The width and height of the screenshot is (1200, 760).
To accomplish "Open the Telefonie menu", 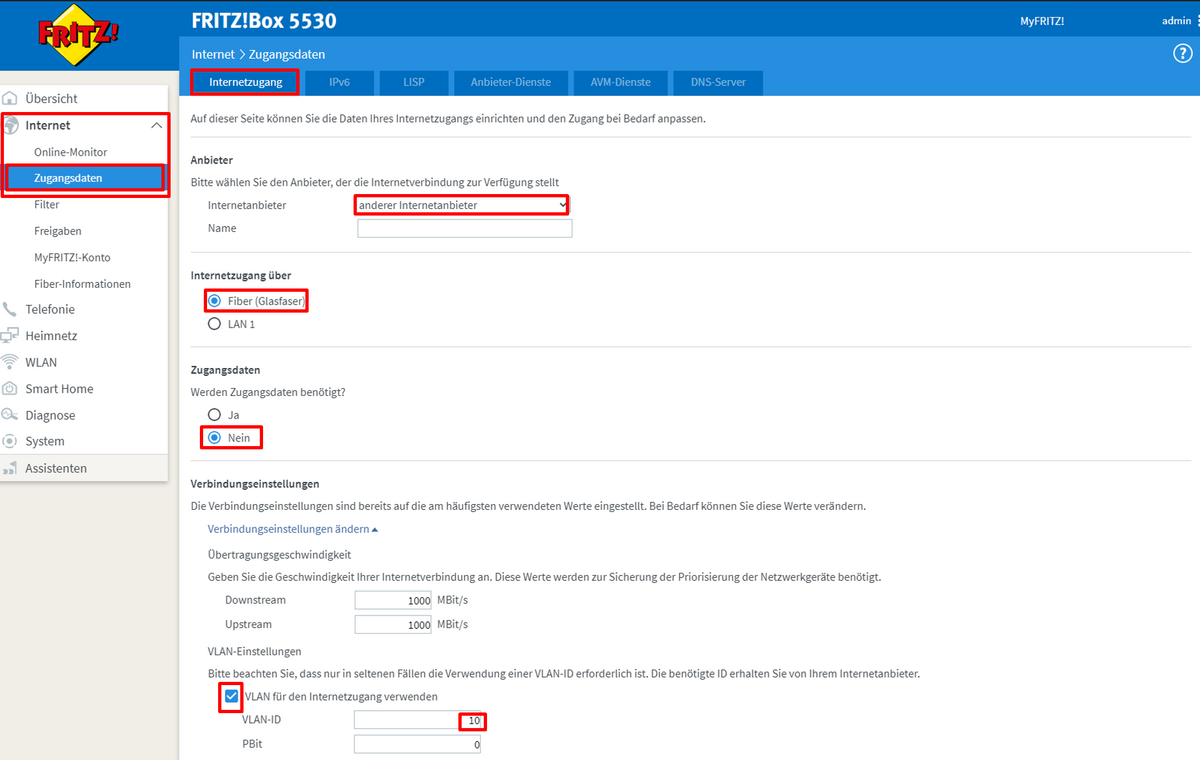I will tap(50, 309).
